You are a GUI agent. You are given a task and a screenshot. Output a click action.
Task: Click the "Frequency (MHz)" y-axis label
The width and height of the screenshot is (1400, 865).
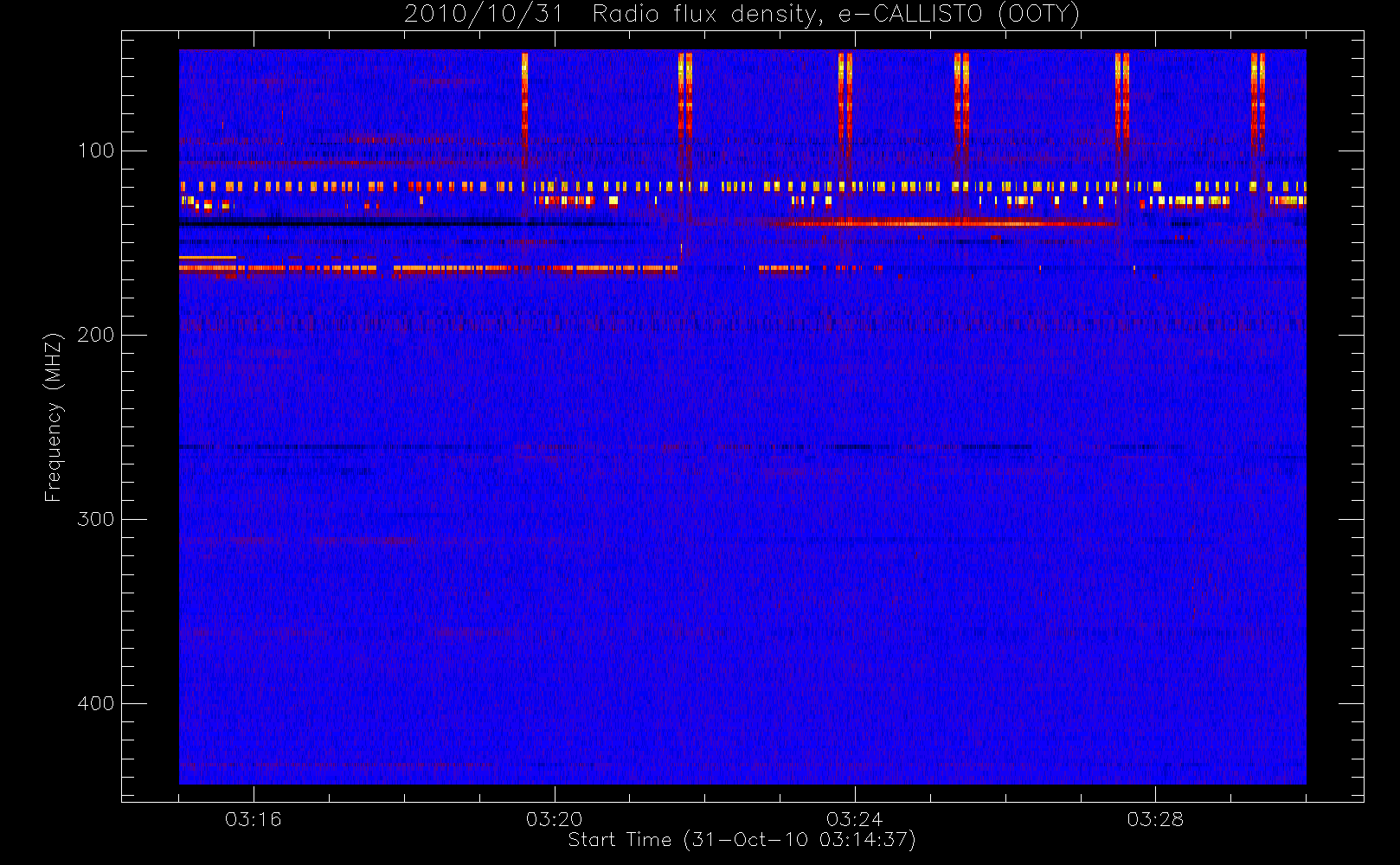click(54, 417)
